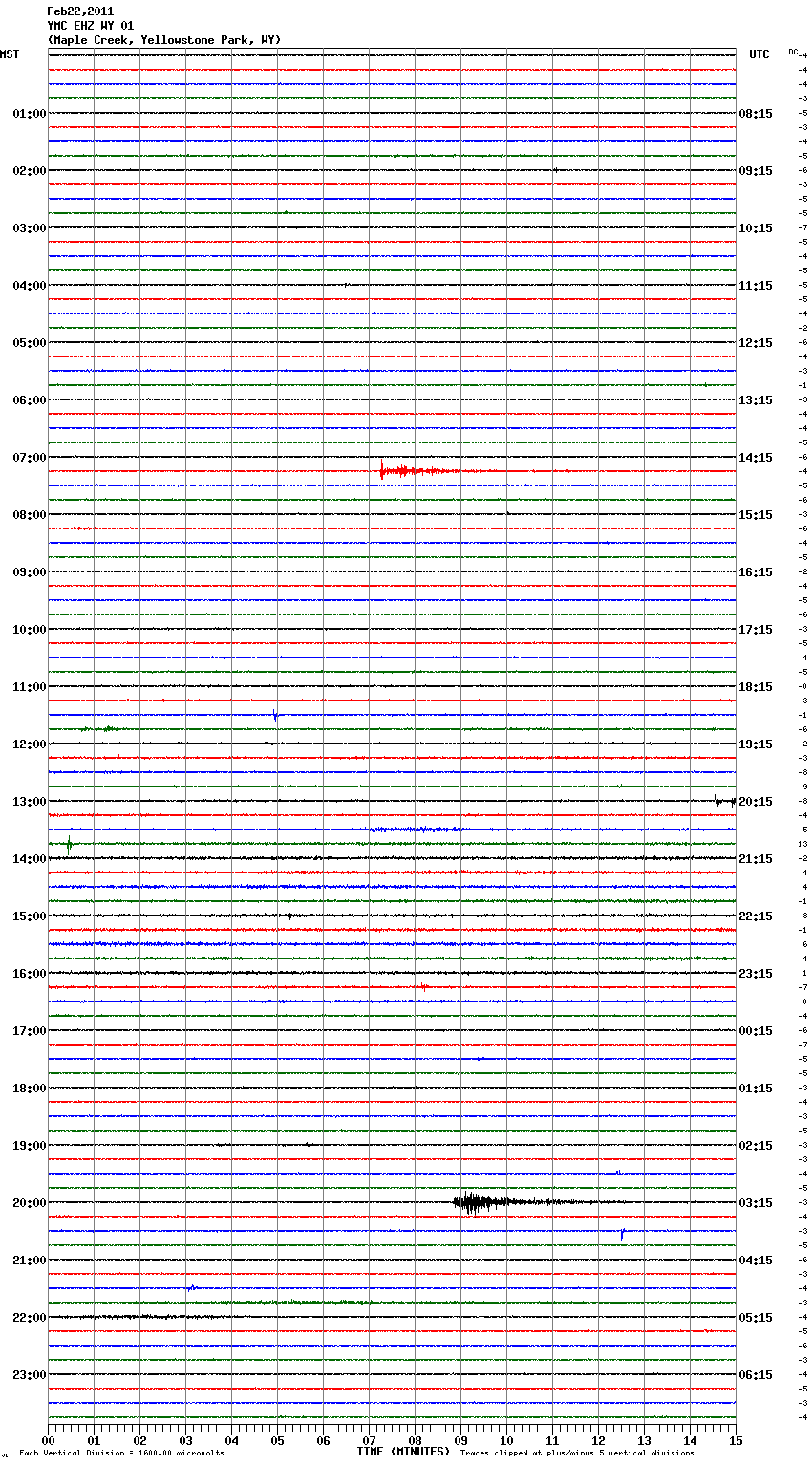The height and width of the screenshot is (1466, 812).
Task: Click the 15 minute mark on bottom axis
Action: click(x=736, y=1440)
